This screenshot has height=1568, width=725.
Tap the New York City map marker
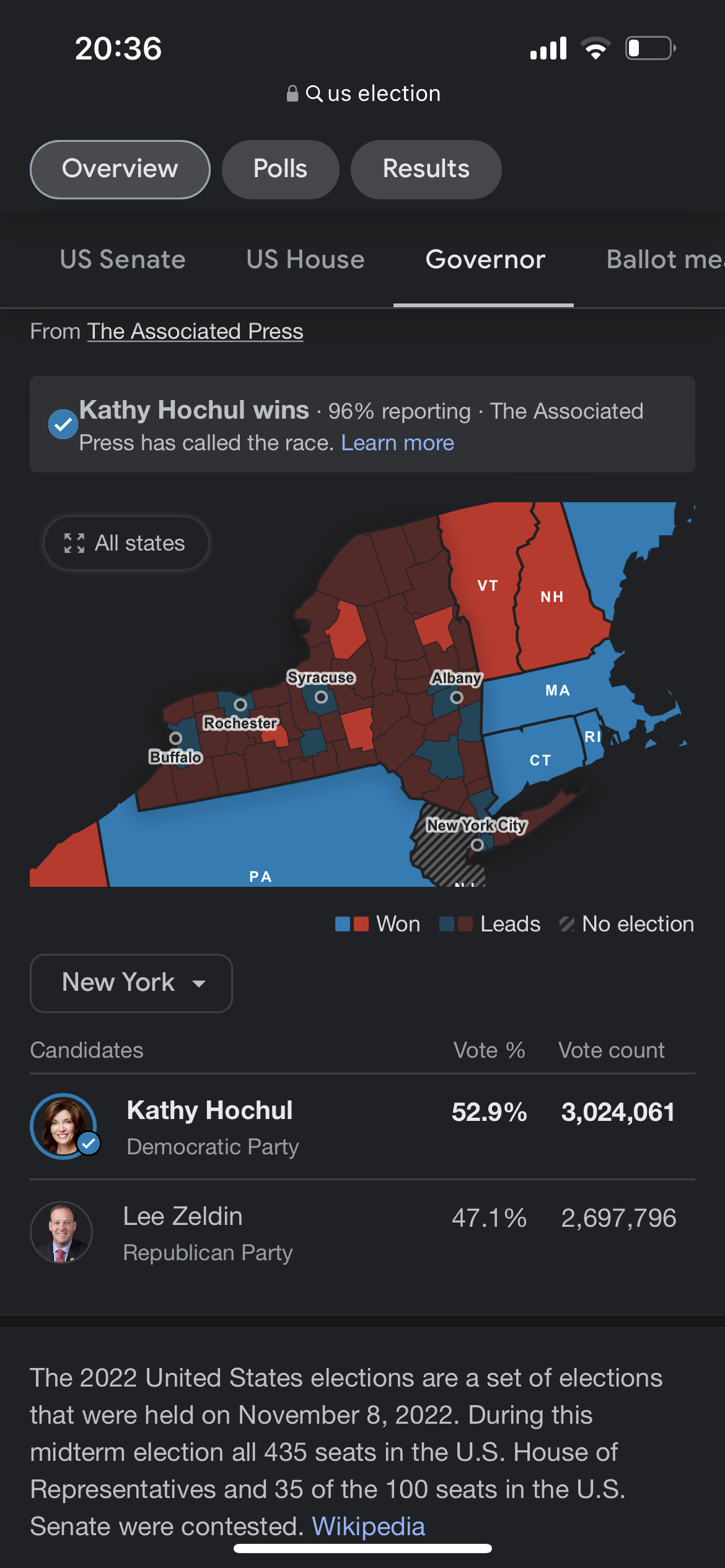tap(477, 845)
